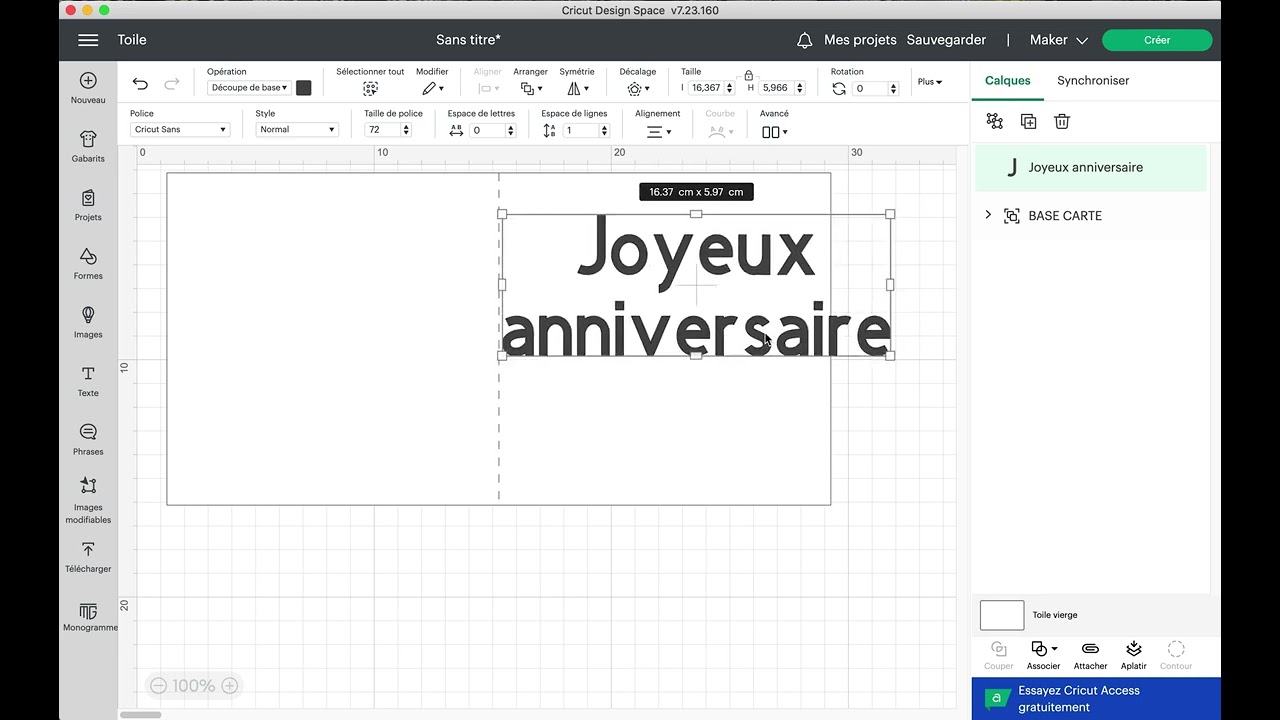The height and width of the screenshot is (720, 1280).
Task: Click the project title Sans titre*
Action: coord(468,40)
